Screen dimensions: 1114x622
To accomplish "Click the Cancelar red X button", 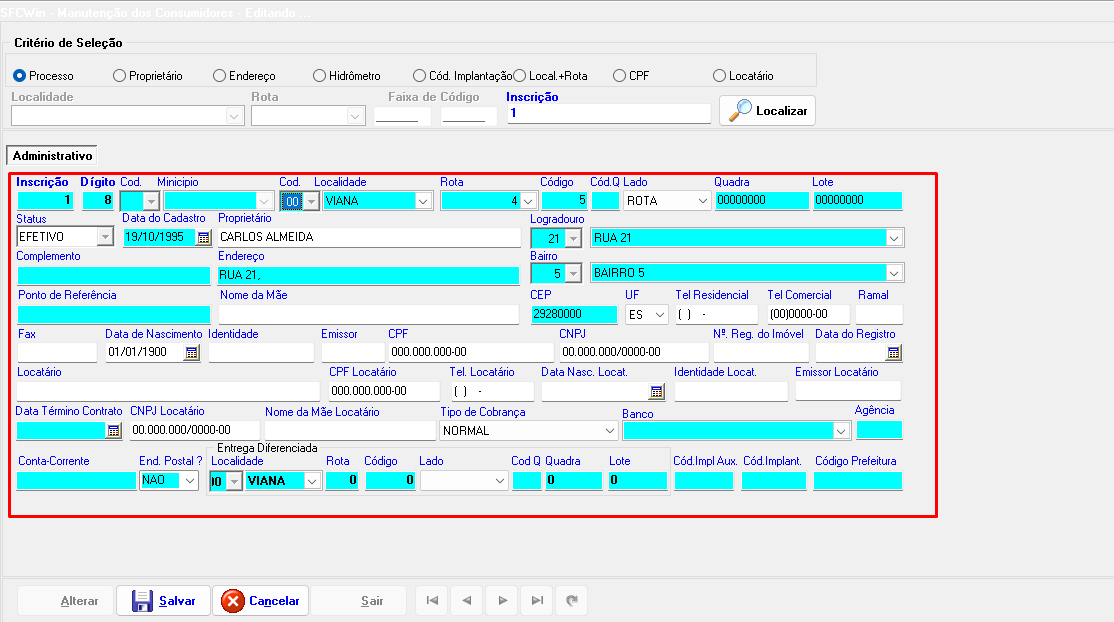I will pyautogui.click(x=261, y=601).
